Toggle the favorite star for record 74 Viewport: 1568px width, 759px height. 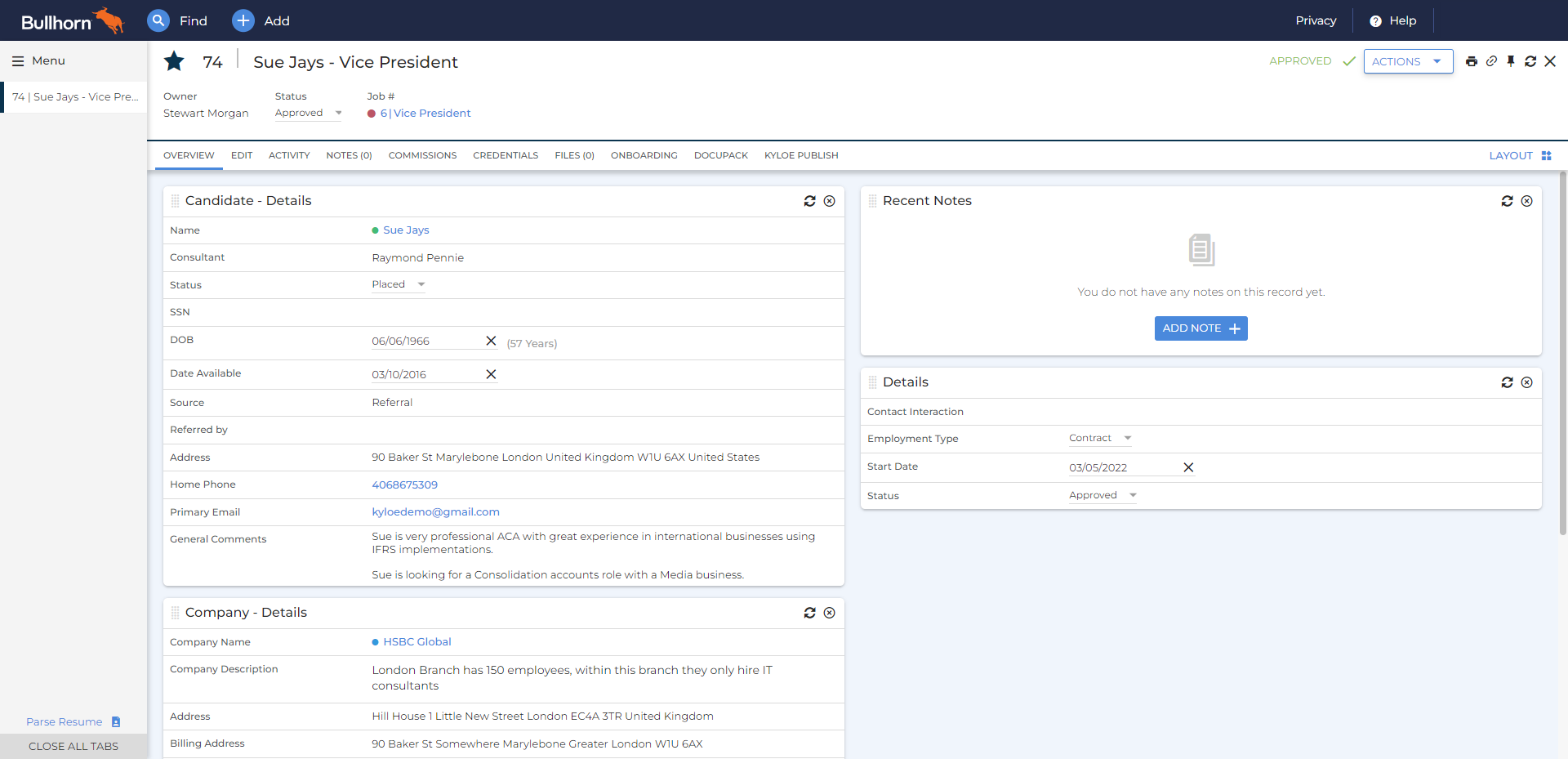point(174,61)
